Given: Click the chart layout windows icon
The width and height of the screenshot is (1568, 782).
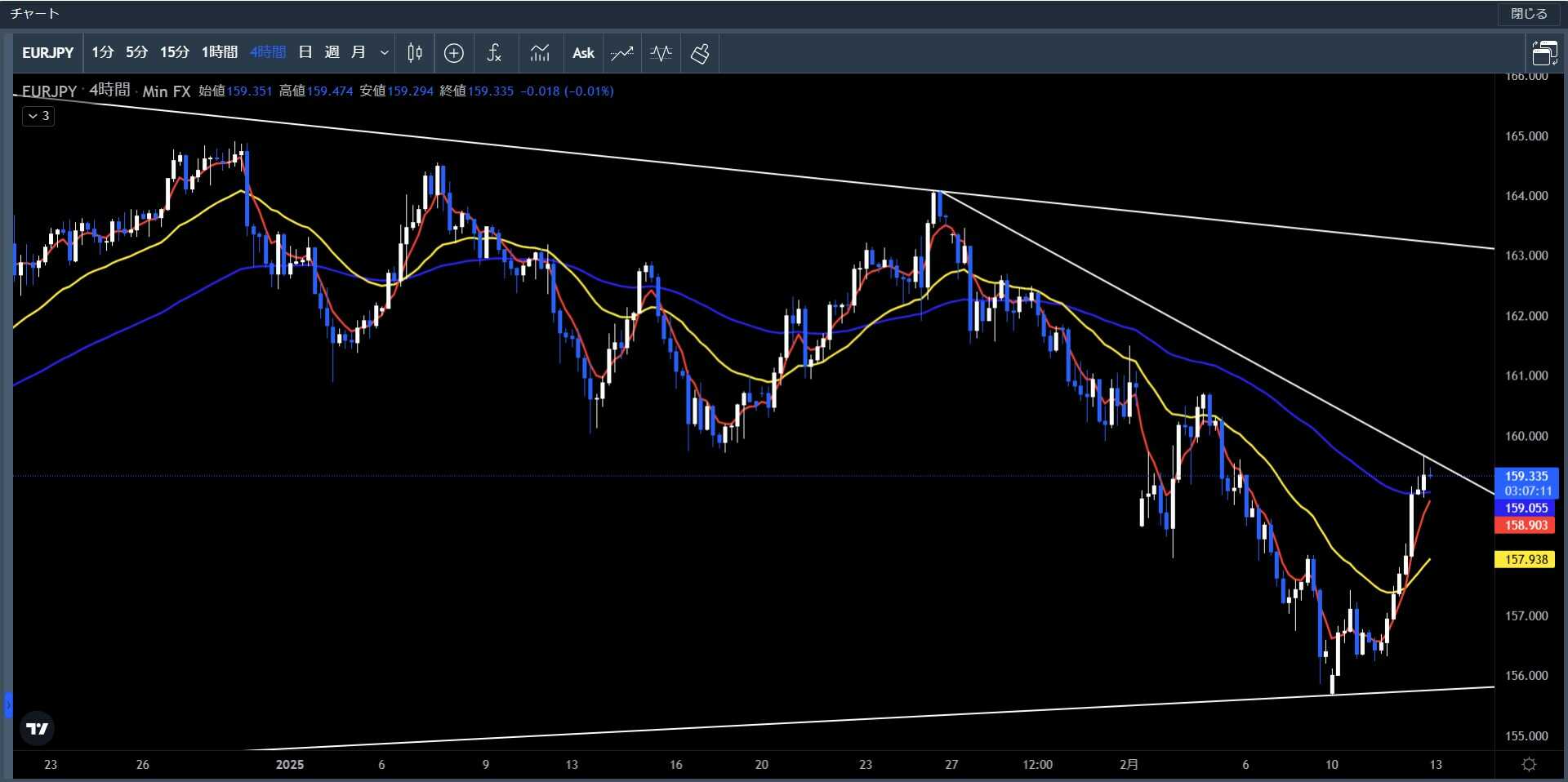Looking at the screenshot, I should tap(1544, 53).
